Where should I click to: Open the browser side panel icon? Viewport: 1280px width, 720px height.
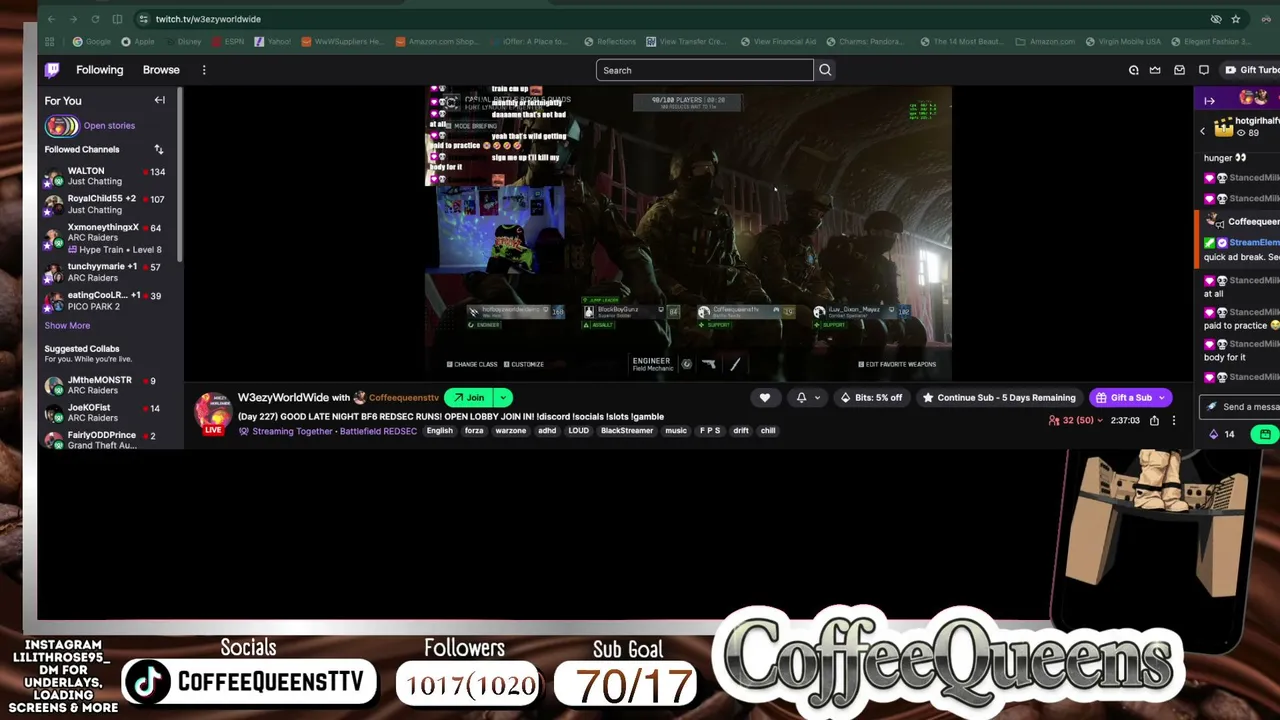coord(117,19)
